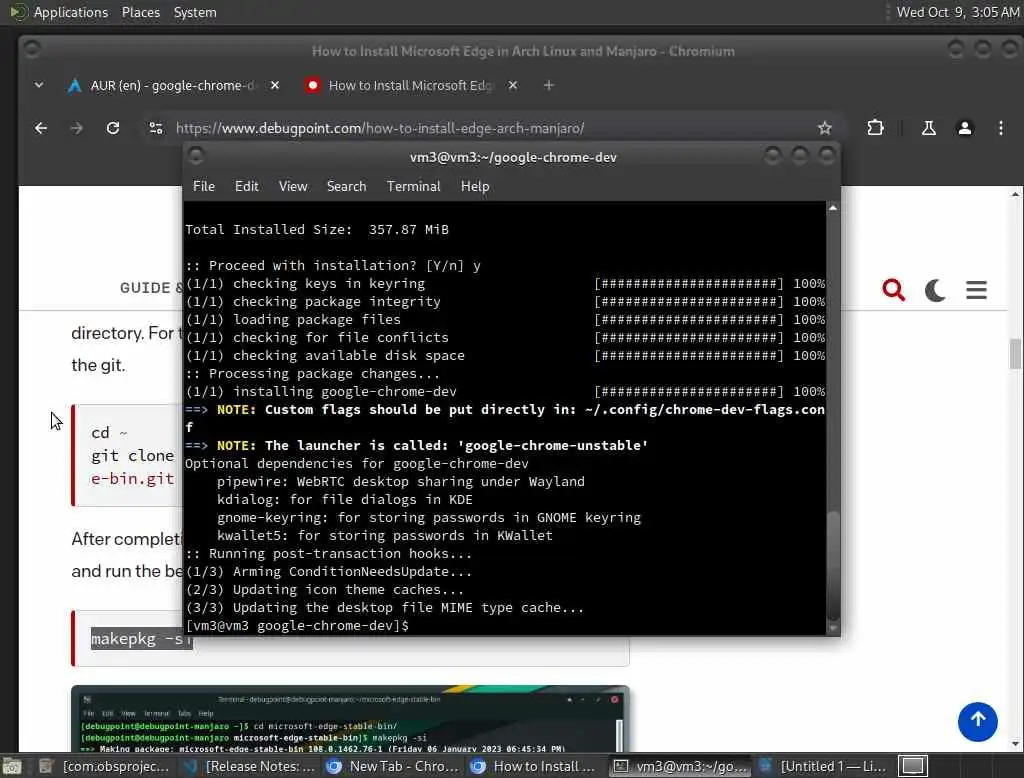Viewport: 1024px width, 778px height.
Task: Click the terminal prompt line [vm3@vm3 google-chrome-dev]$
Action: click(297, 625)
